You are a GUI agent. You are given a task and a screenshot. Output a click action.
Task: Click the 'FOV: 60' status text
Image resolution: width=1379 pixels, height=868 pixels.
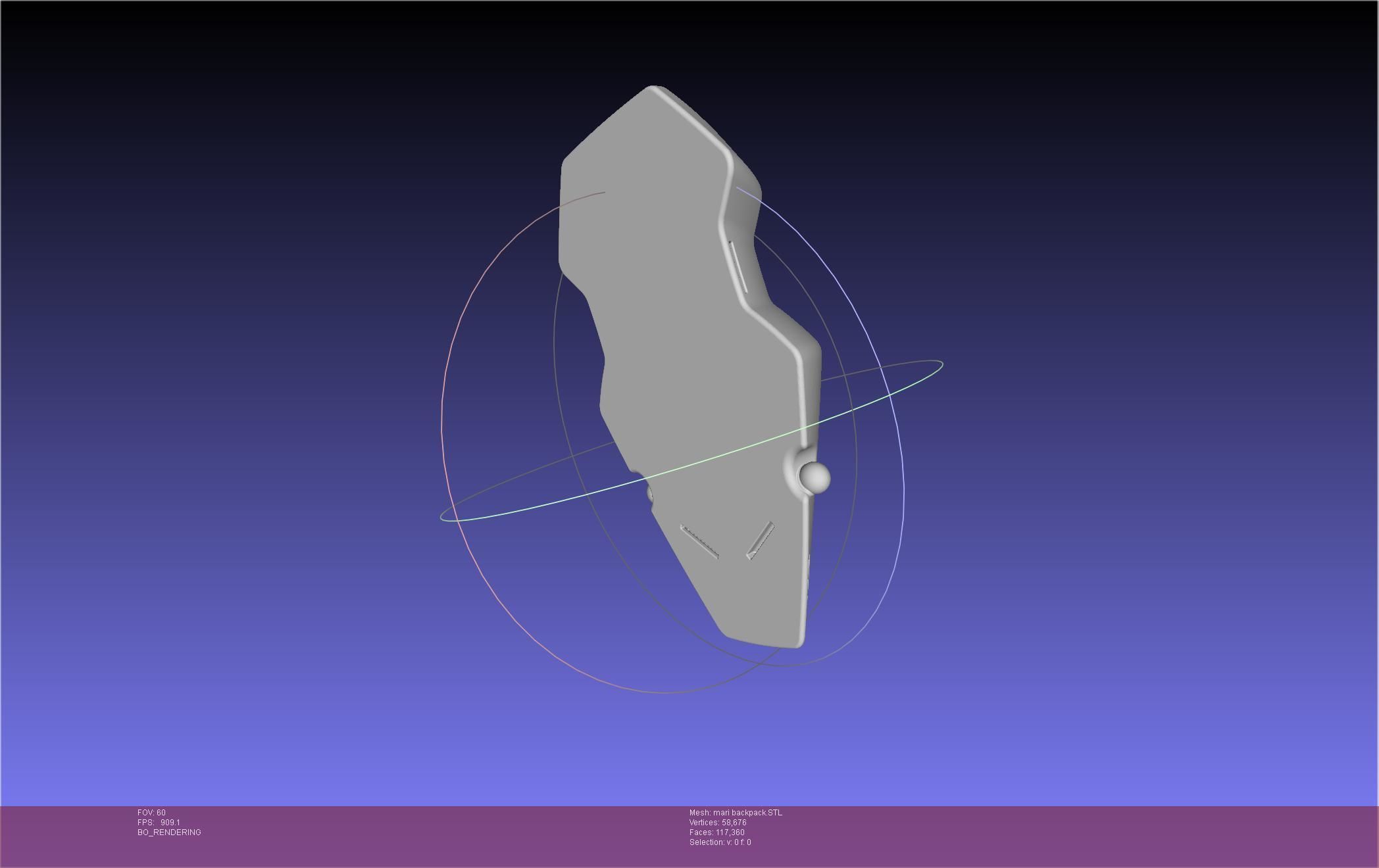pos(151,813)
